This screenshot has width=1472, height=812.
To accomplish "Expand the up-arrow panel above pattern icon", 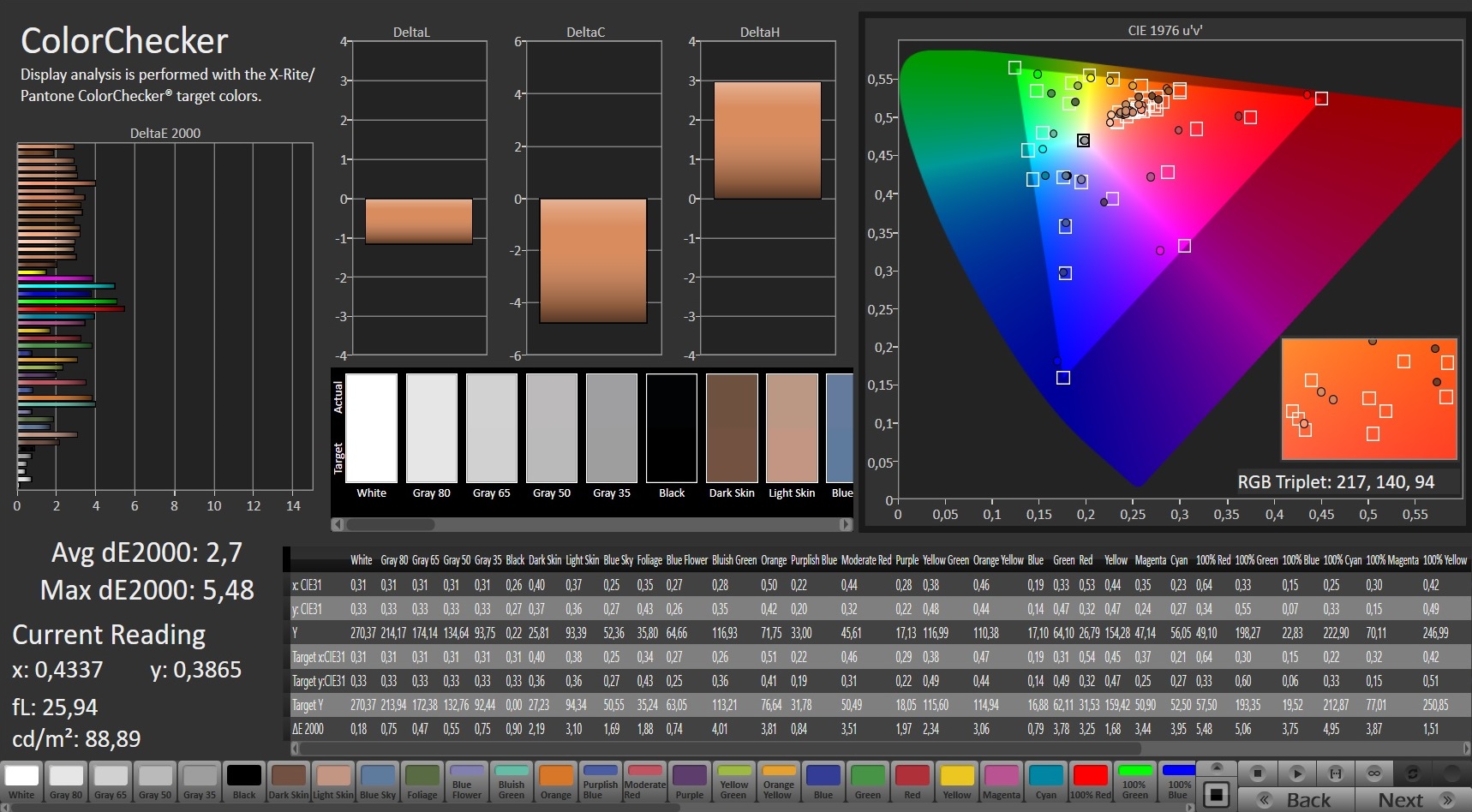I will pos(1216,767).
